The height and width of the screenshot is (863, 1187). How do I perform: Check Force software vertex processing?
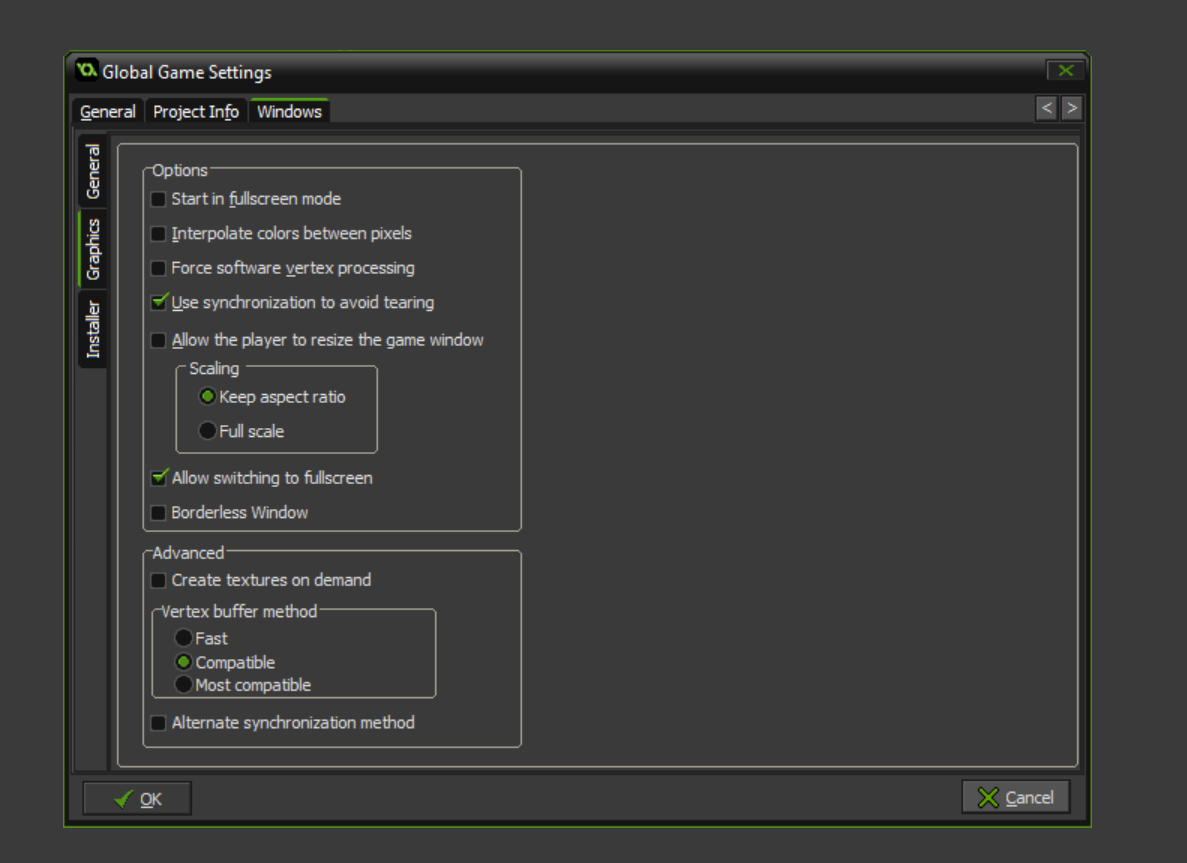pyautogui.click(x=158, y=269)
